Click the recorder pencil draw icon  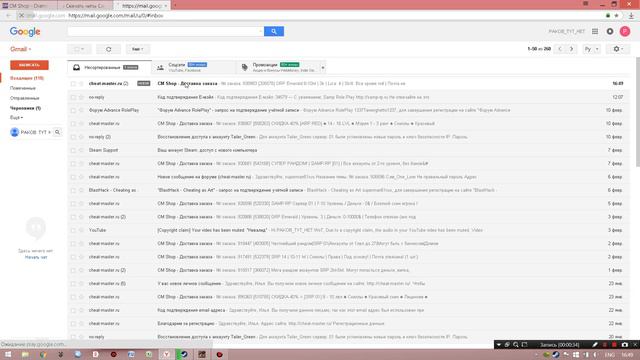[595, 345]
